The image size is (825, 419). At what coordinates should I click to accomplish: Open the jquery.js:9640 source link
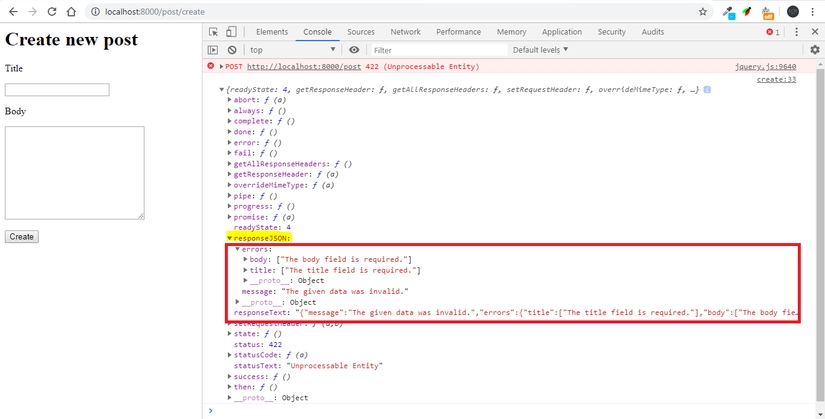pyautogui.click(x=765, y=67)
